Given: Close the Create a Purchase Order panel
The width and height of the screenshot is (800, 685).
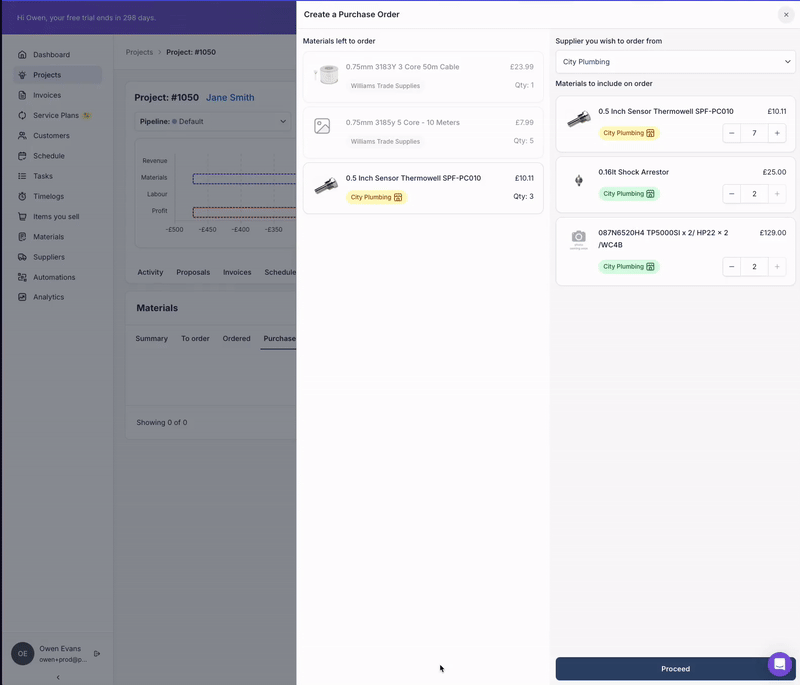Looking at the screenshot, I should [785, 14].
